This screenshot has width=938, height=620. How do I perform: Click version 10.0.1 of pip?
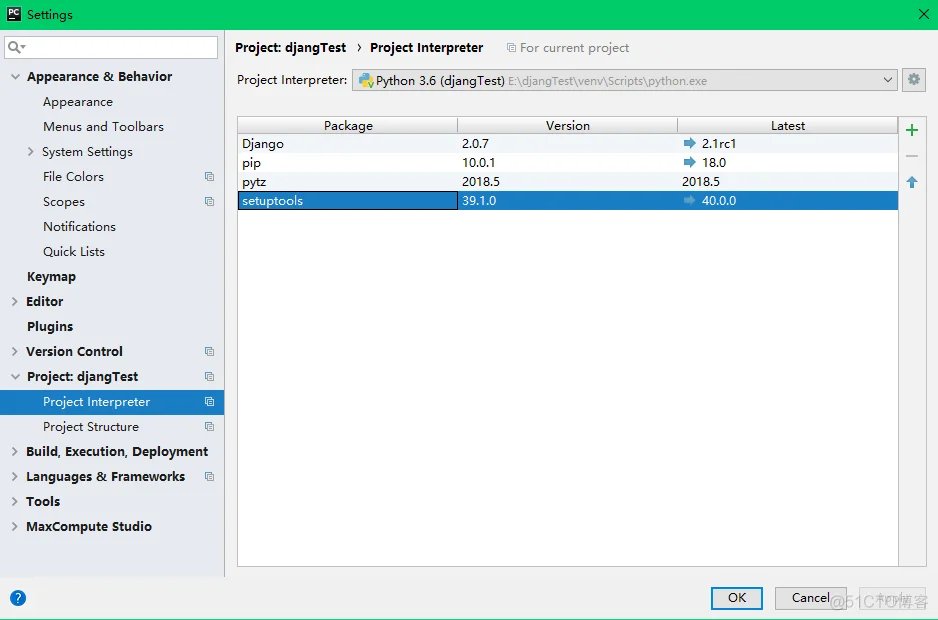(x=478, y=163)
